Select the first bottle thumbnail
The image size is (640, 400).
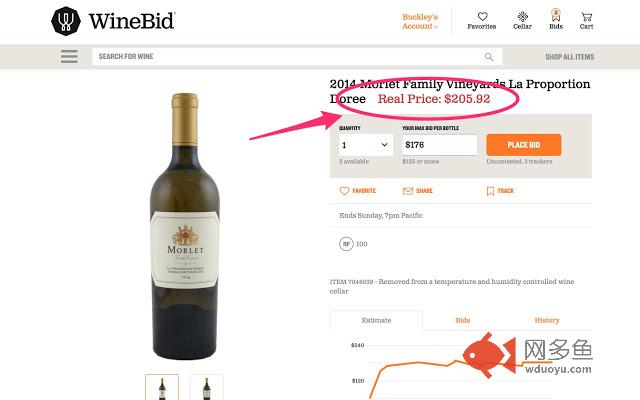[x=162, y=387]
